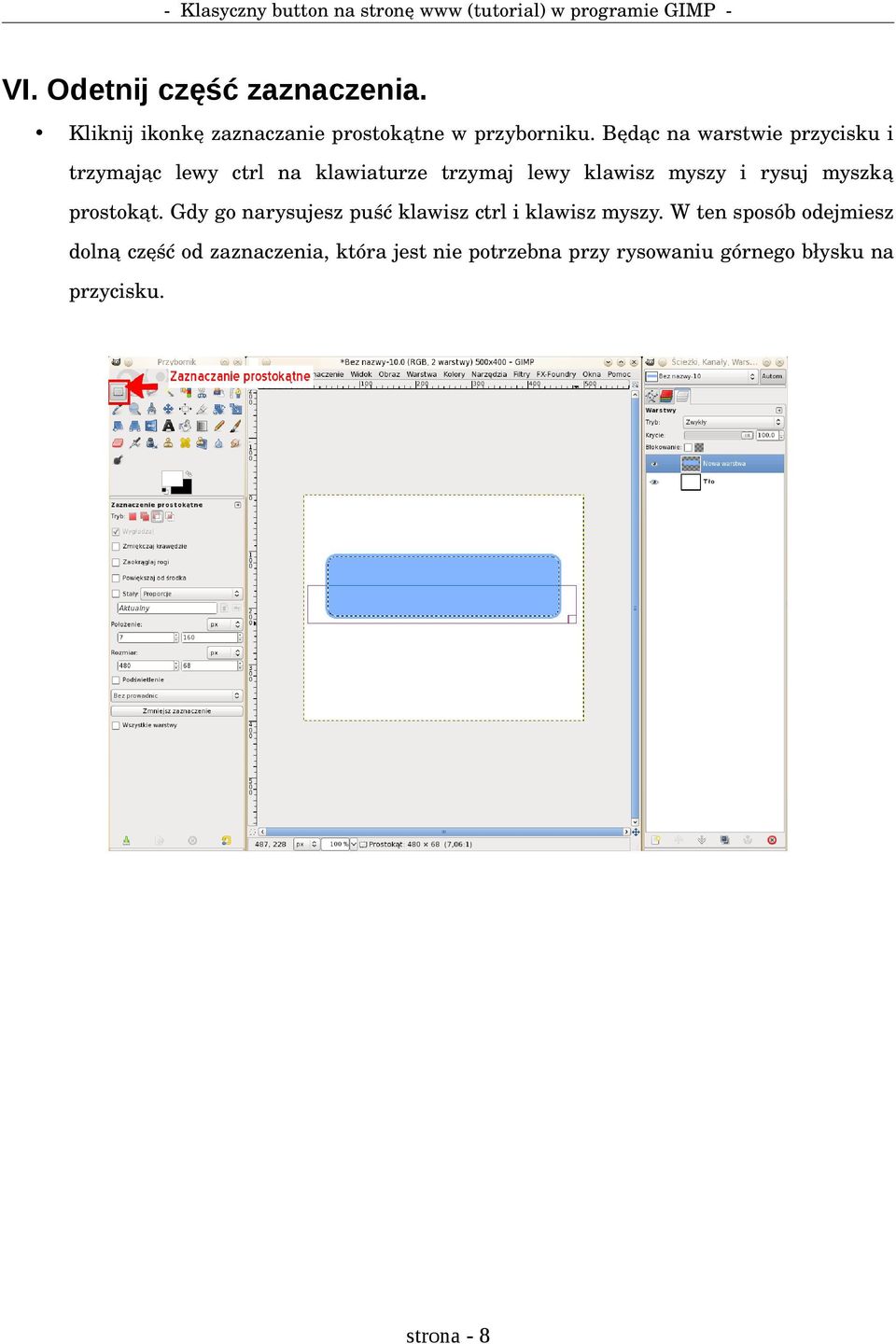Select the Bucket Fill tool
This screenshot has height=1344, width=896.
185,427
